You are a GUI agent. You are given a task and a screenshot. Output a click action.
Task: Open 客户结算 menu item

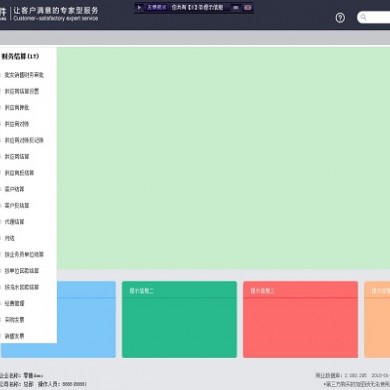tap(14, 189)
